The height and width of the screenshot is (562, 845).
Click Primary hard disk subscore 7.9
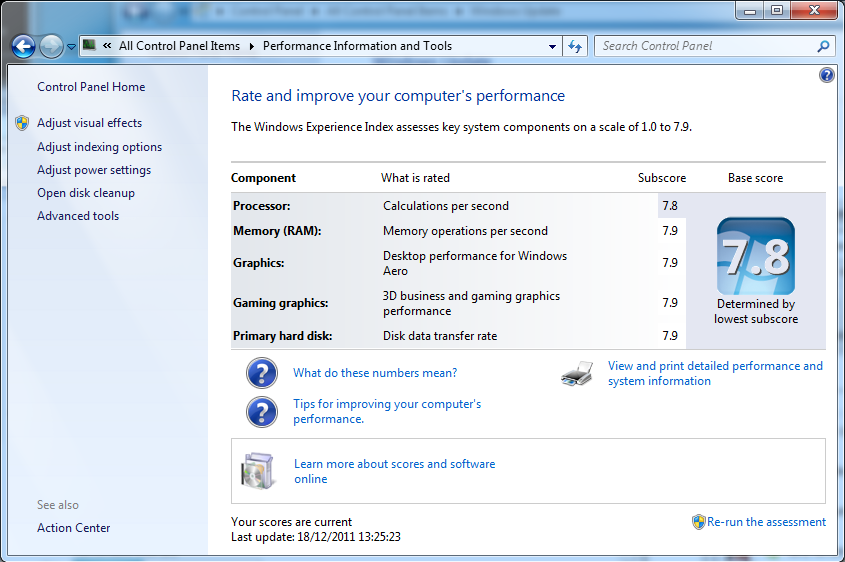pyautogui.click(x=670, y=336)
